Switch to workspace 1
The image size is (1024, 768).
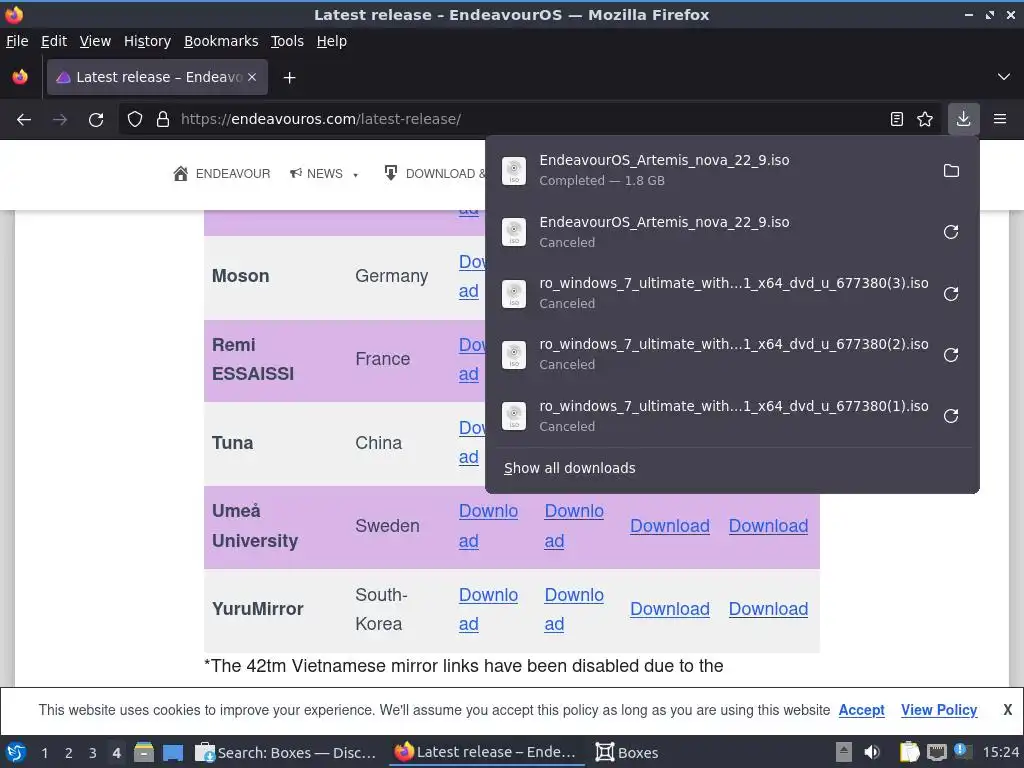click(x=44, y=753)
